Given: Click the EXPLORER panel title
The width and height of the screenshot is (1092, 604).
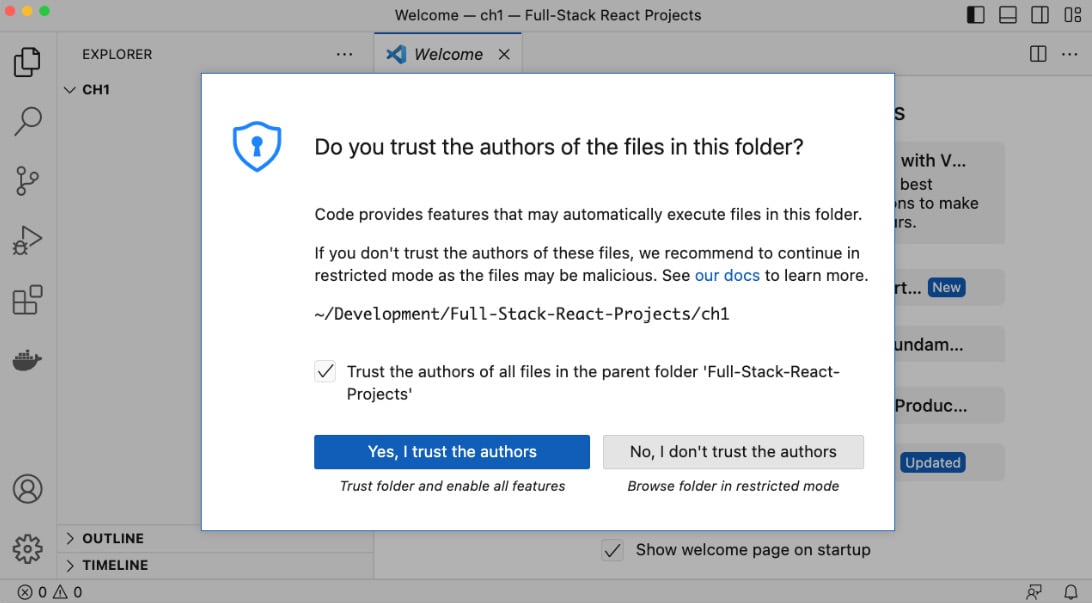Looking at the screenshot, I should tap(117, 54).
